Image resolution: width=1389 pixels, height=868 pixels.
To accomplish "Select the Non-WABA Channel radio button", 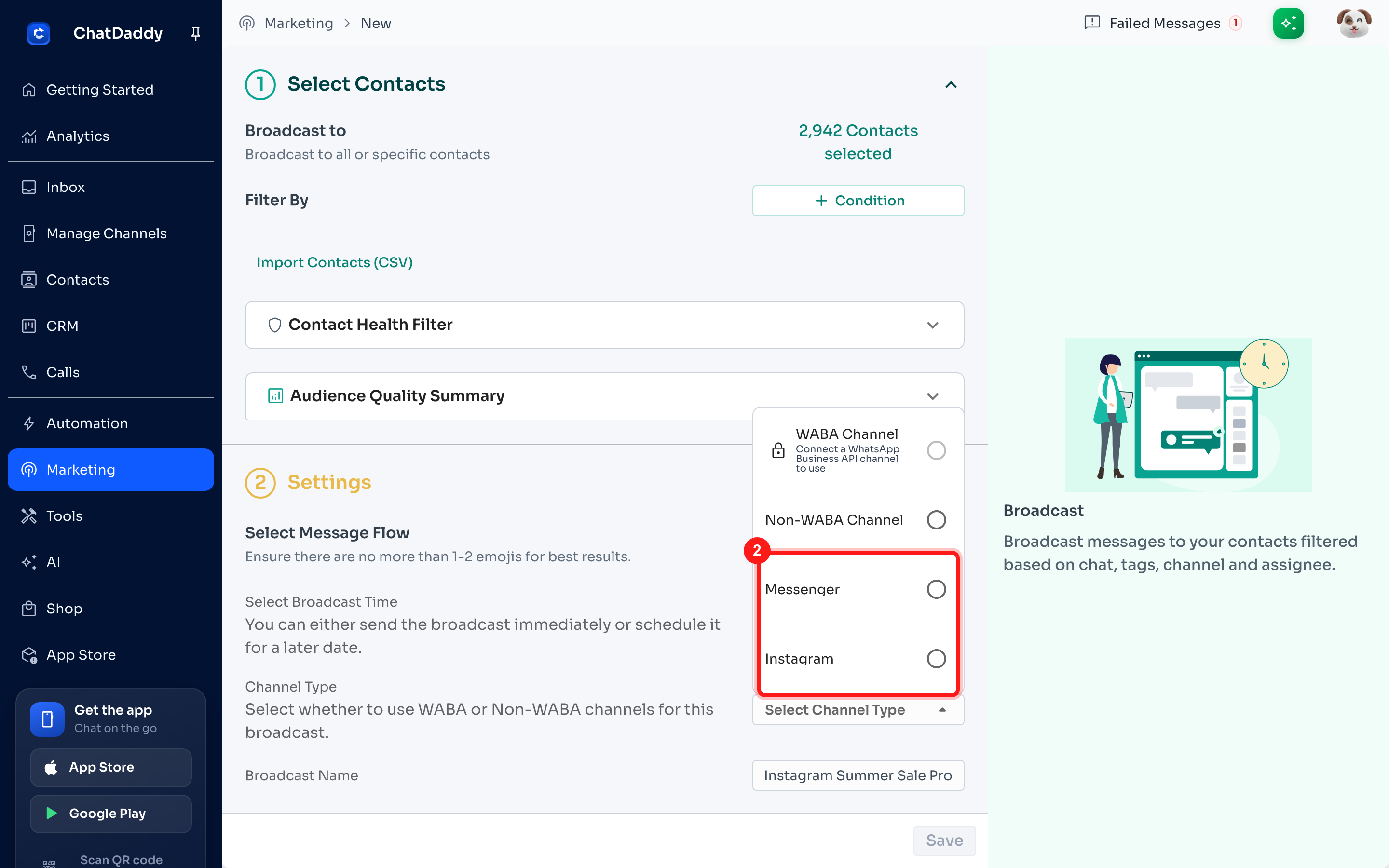I will [x=936, y=520].
